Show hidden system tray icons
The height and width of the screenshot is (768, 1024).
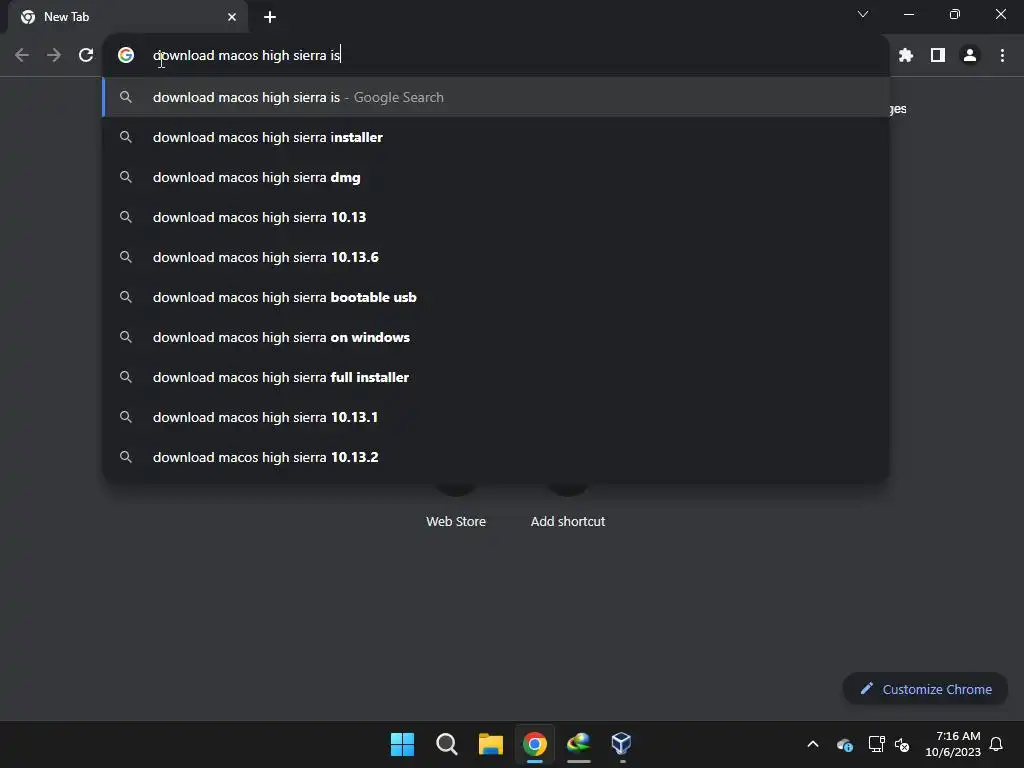point(813,744)
